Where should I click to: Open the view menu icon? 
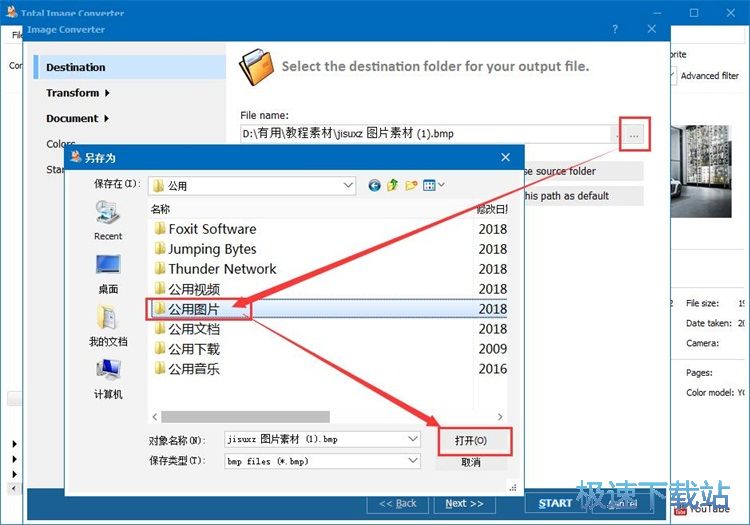pyautogui.click(x=432, y=185)
